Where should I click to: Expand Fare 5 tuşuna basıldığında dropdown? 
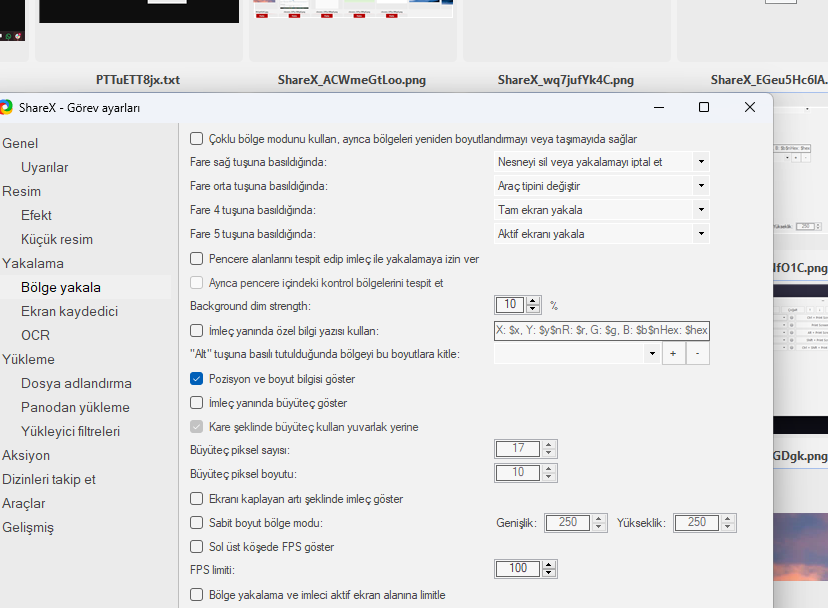tap(700, 234)
